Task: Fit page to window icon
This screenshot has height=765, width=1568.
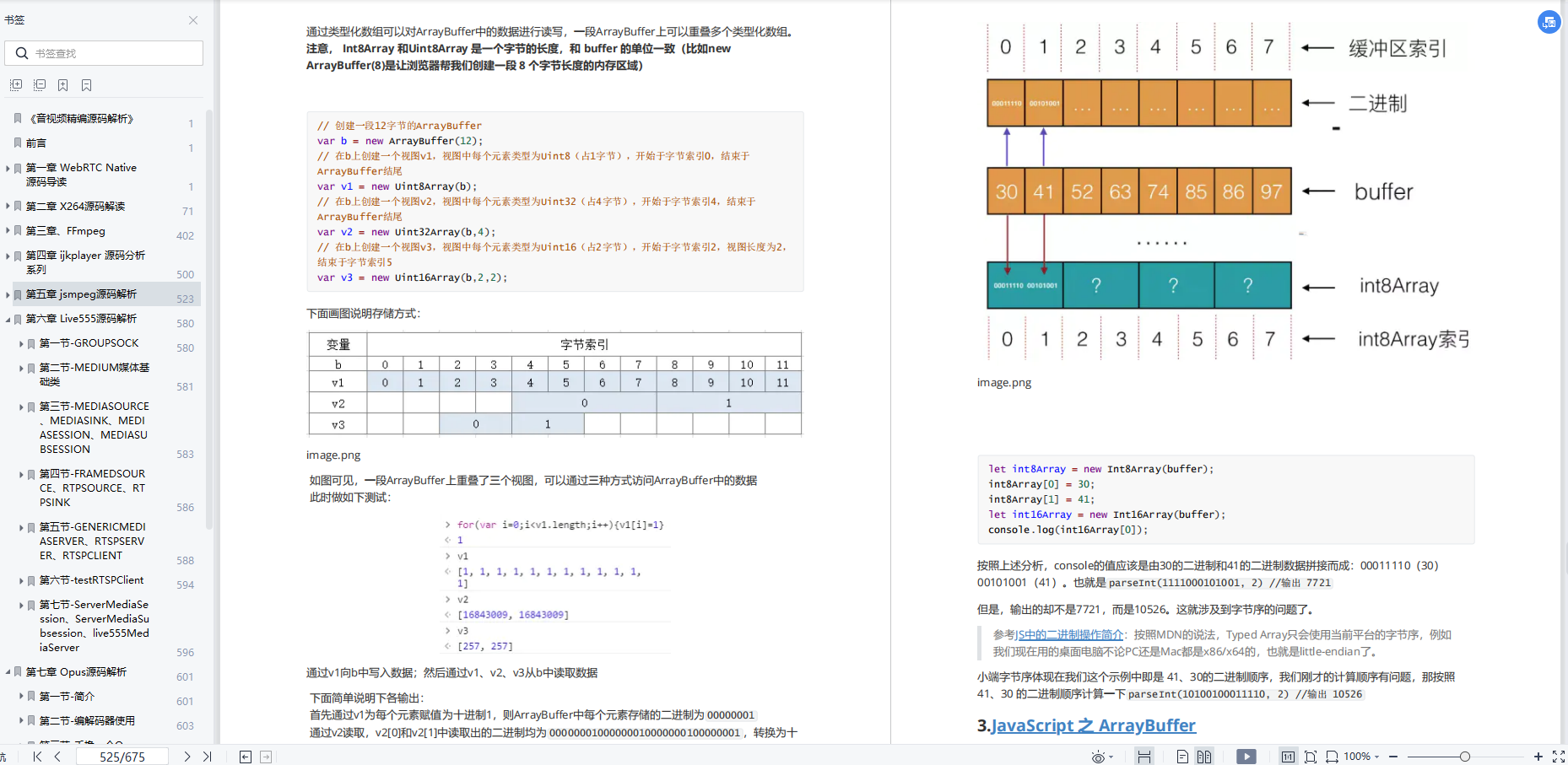Action: point(1311,757)
